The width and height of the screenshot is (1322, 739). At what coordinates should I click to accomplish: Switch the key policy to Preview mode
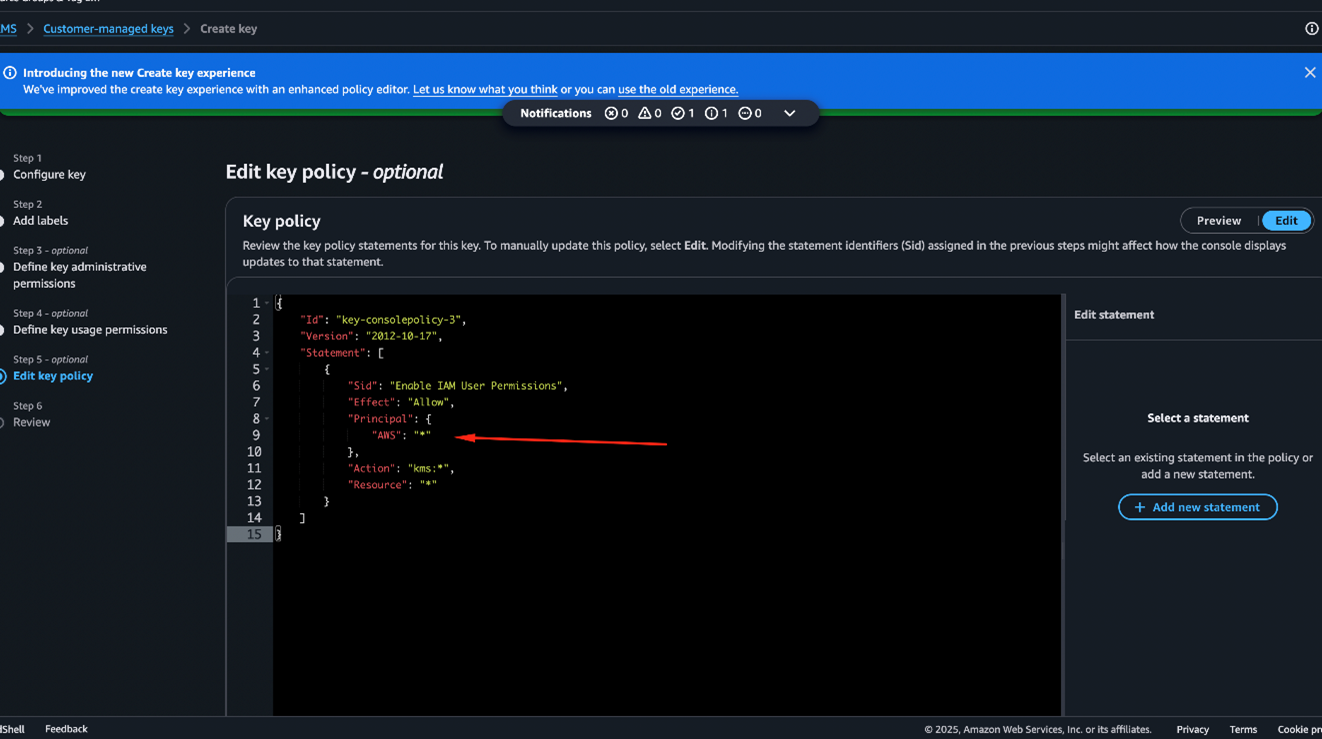tap(1218, 221)
